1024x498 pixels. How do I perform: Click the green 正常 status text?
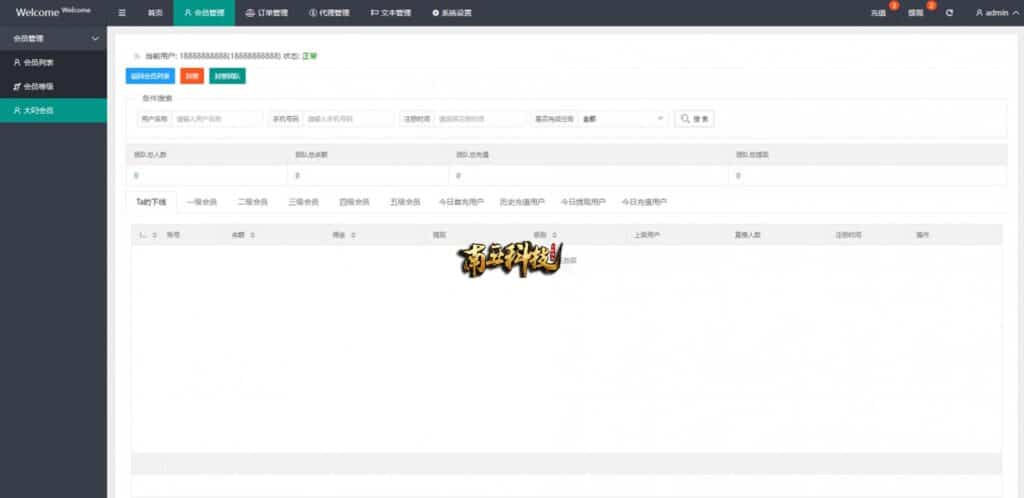click(310, 57)
